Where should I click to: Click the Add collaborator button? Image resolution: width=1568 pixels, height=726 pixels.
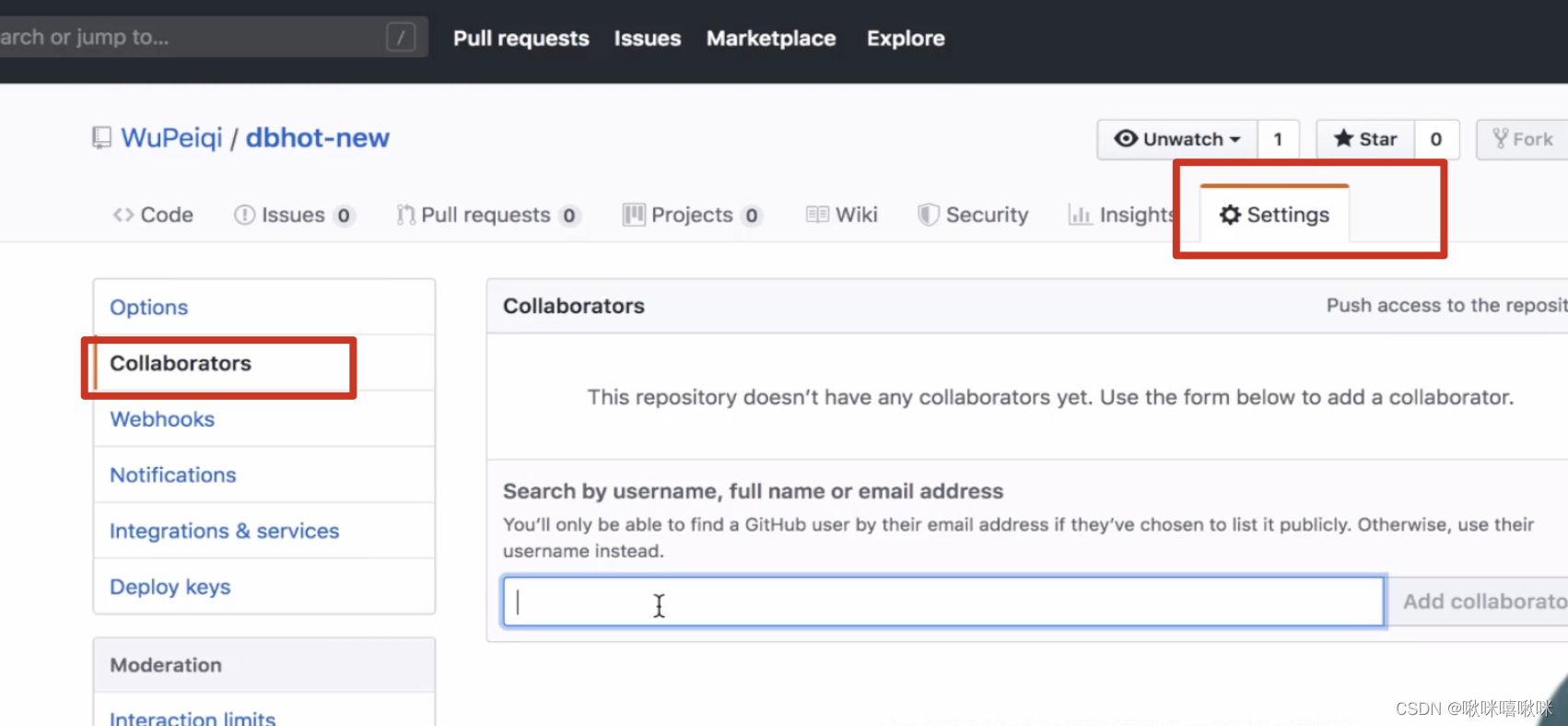point(1478,602)
